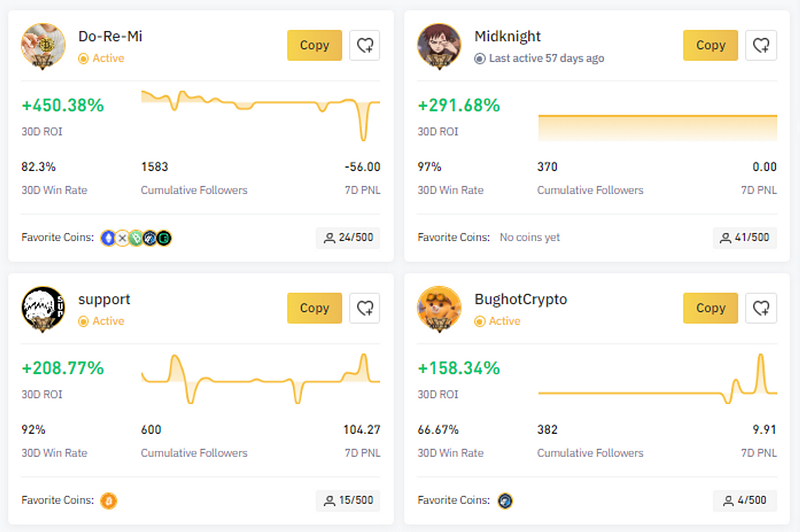Open Do-Re-Mi profile avatar
This screenshot has width=800, height=532.
click(43, 46)
